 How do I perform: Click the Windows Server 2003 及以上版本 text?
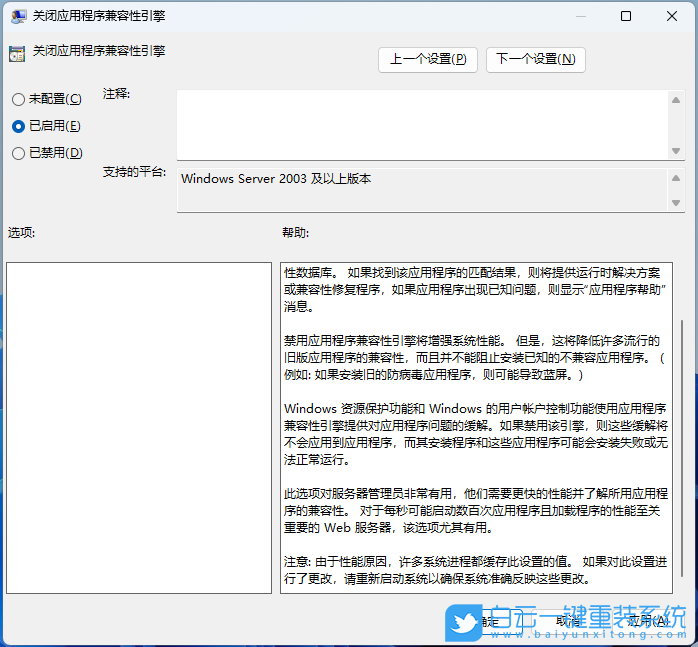click(x=276, y=179)
